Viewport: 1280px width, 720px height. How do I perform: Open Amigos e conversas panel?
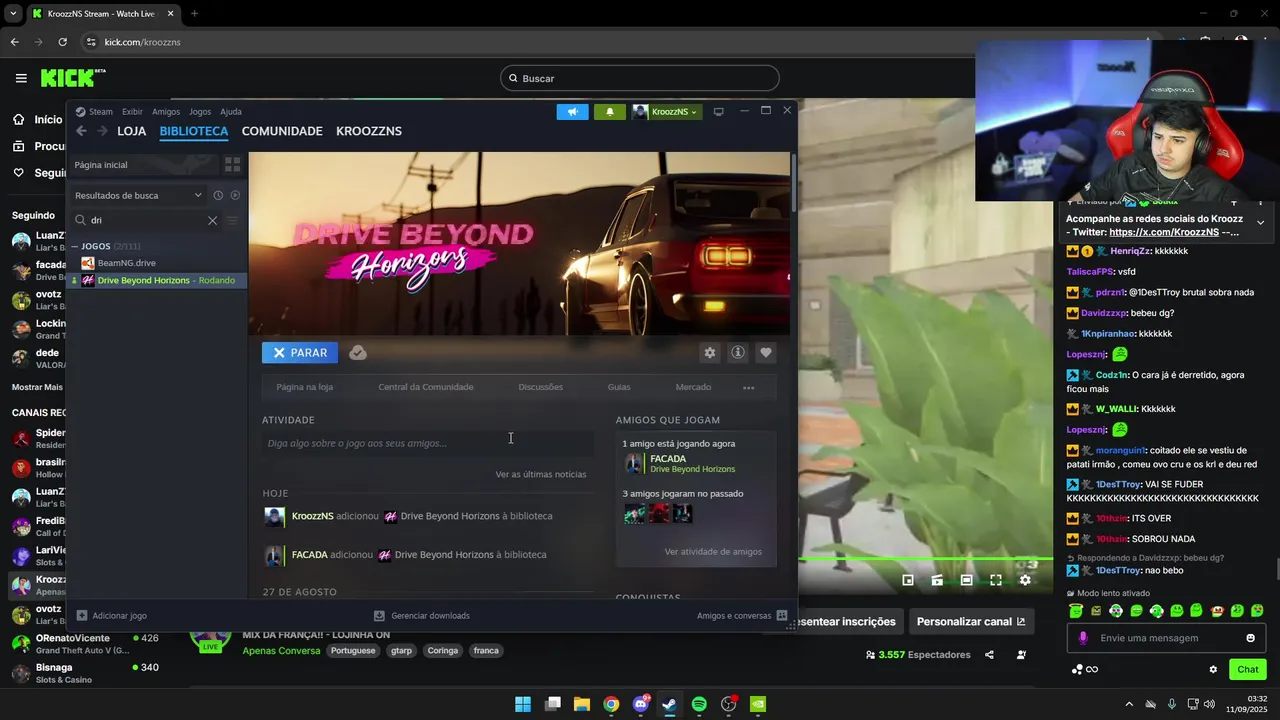(x=742, y=616)
